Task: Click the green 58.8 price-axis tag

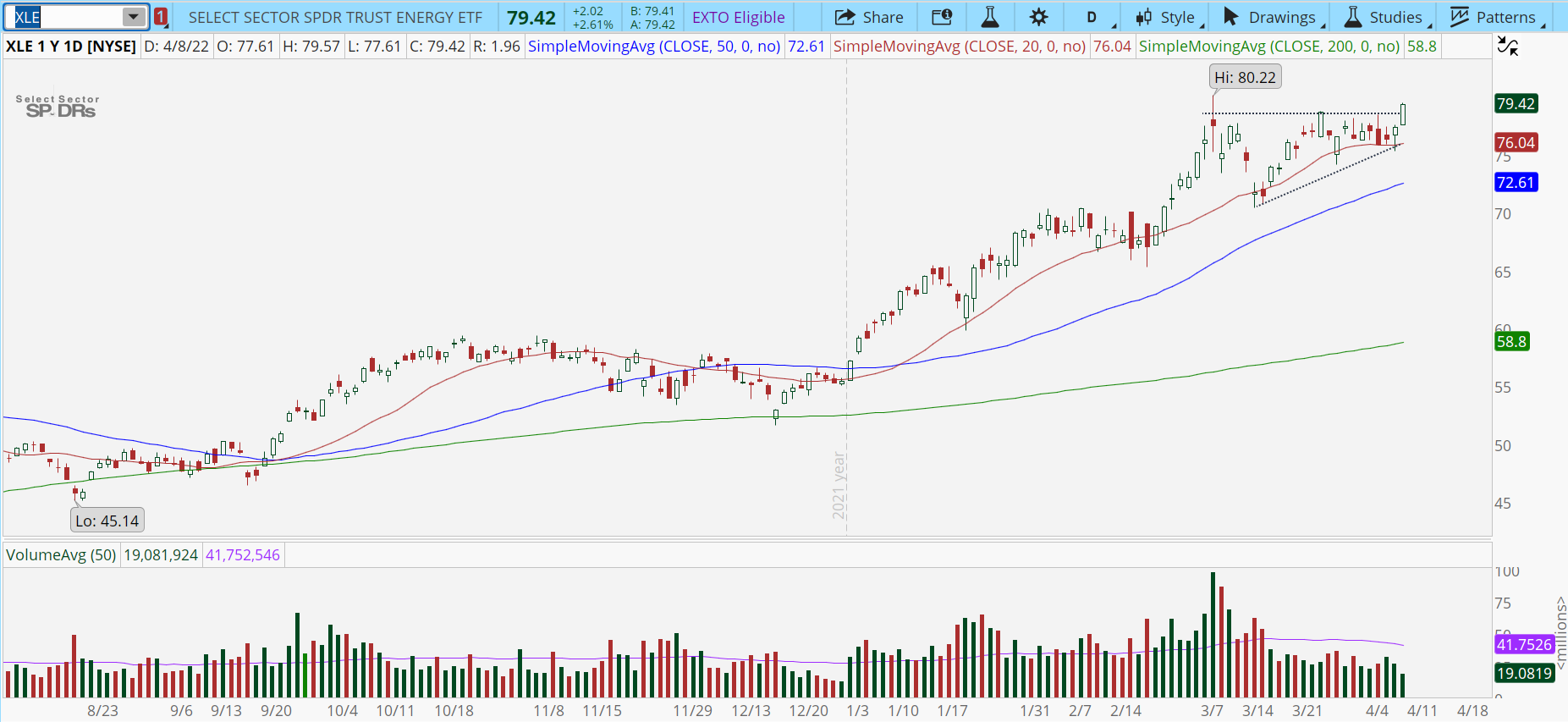Action: (1511, 342)
